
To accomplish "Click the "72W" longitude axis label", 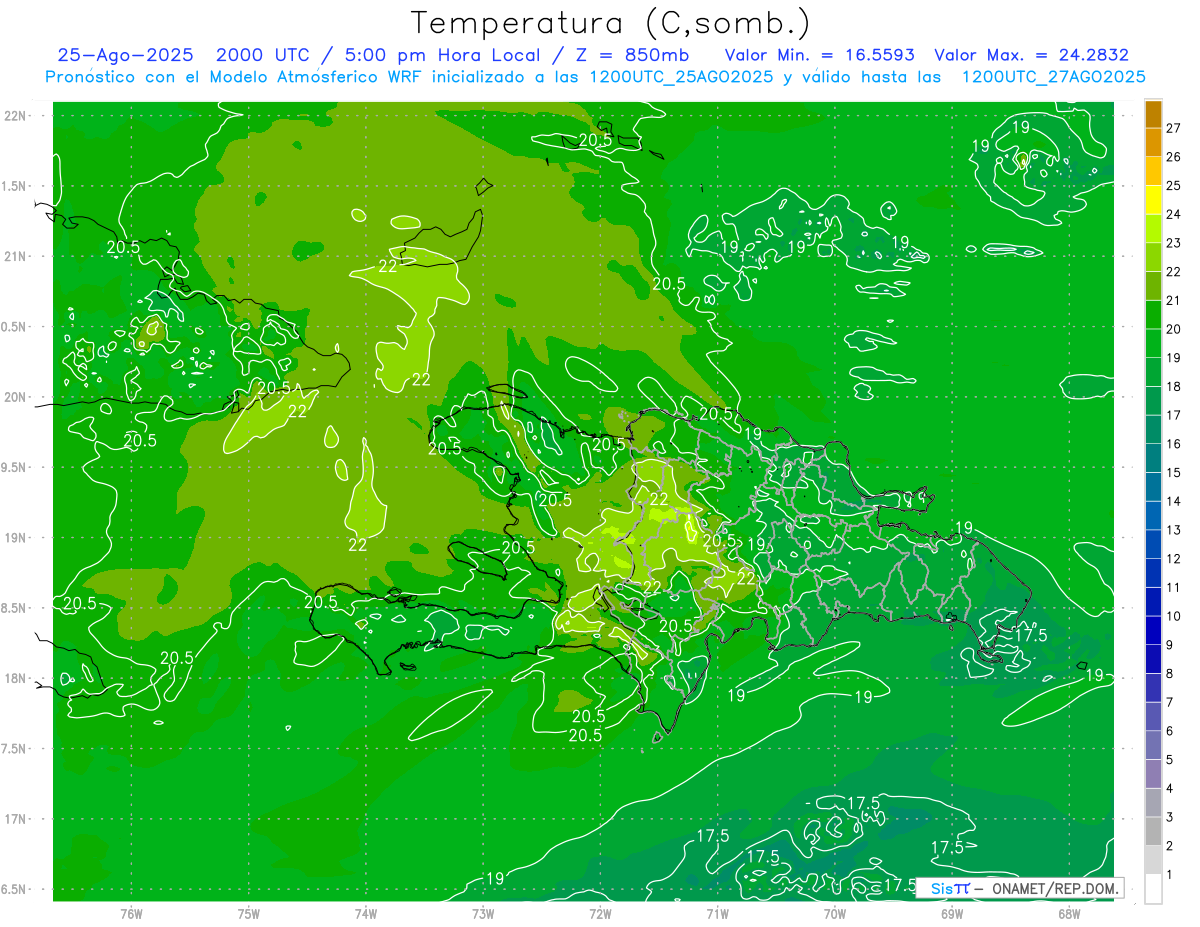I will [x=600, y=914].
